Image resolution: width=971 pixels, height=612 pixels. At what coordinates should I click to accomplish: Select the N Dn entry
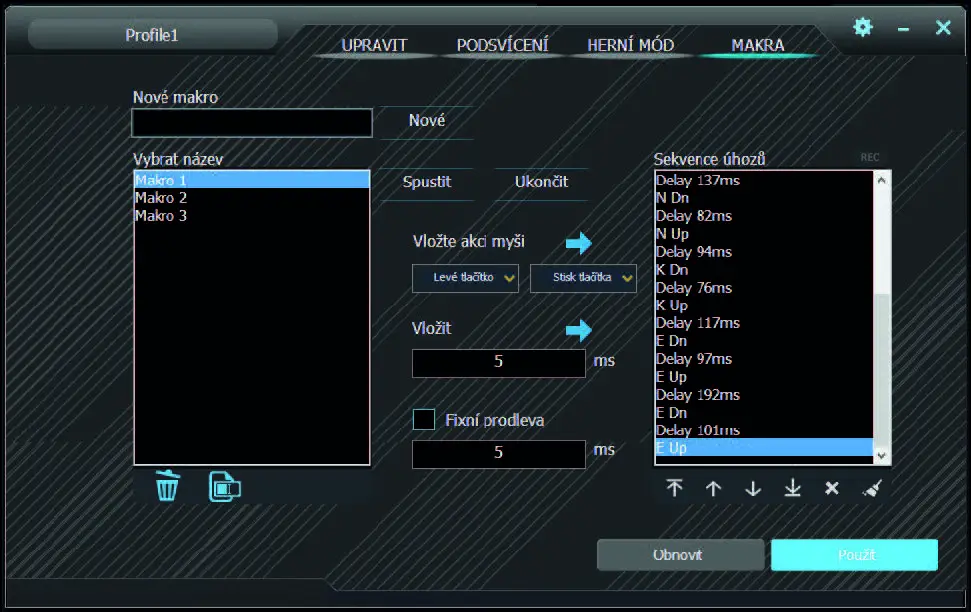[764, 198]
